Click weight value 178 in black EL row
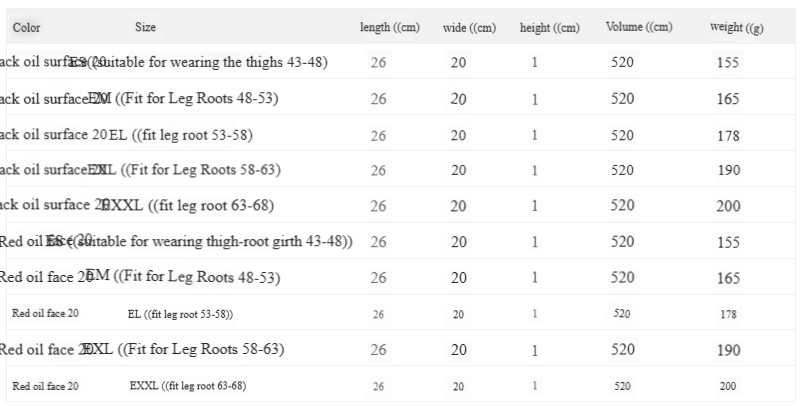800x407 pixels. click(728, 136)
